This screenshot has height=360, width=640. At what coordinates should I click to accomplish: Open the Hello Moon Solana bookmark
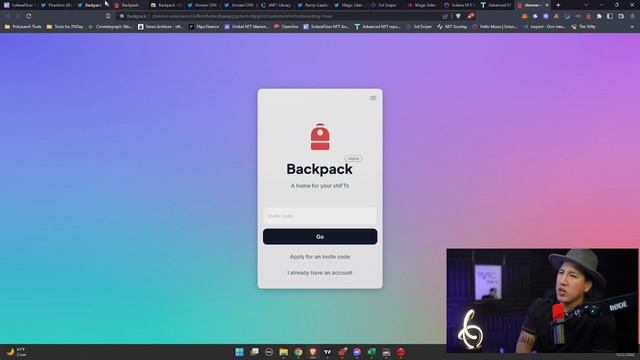pos(495,27)
